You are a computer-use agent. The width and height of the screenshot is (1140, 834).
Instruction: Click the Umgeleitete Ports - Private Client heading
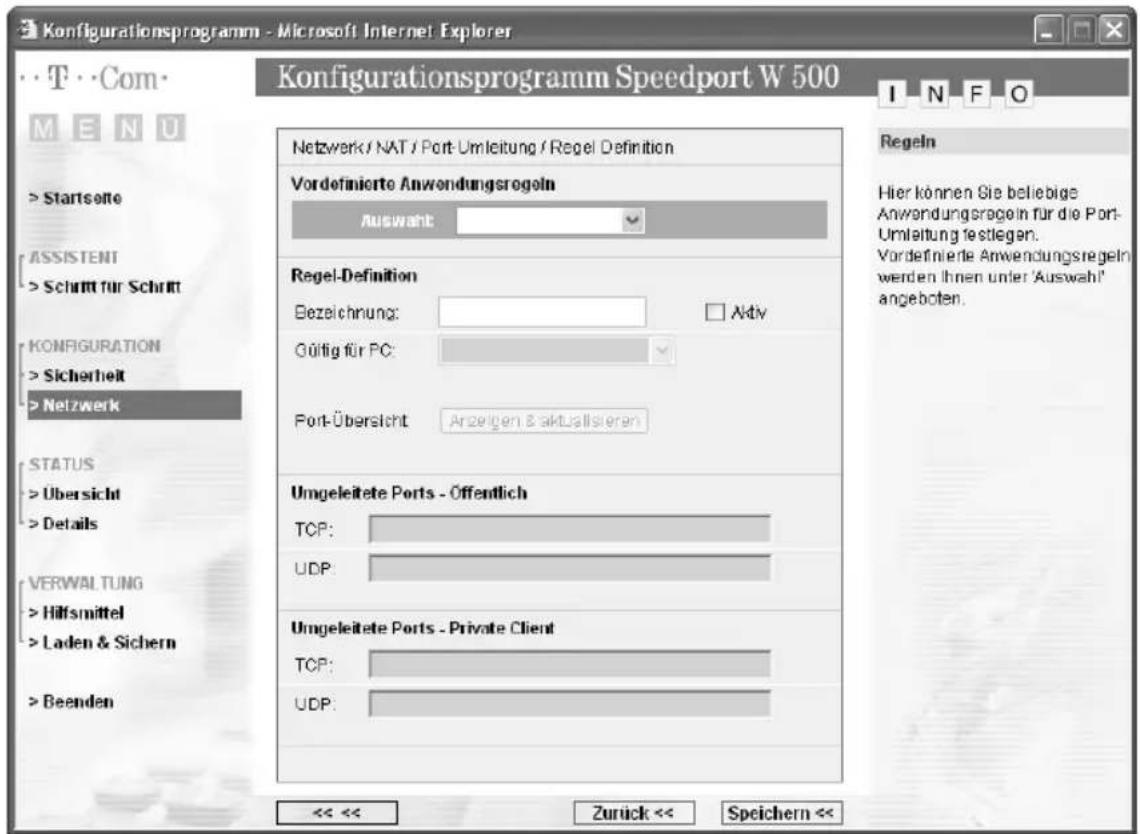click(422, 628)
